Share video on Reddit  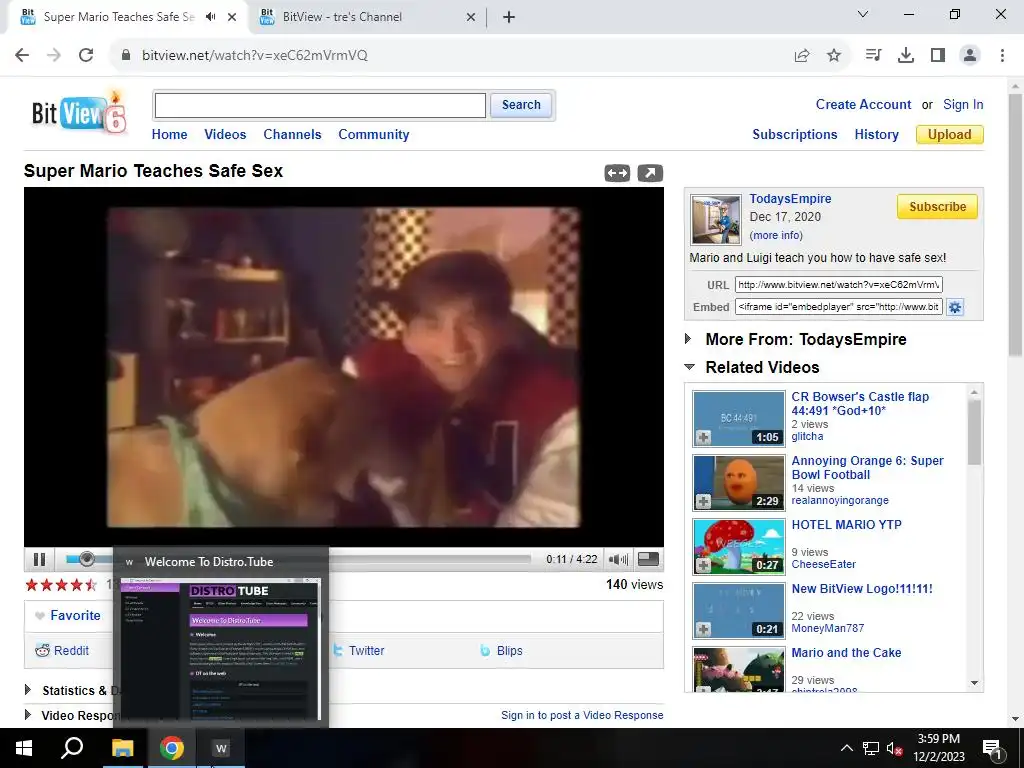pyautogui.click(x=62, y=650)
